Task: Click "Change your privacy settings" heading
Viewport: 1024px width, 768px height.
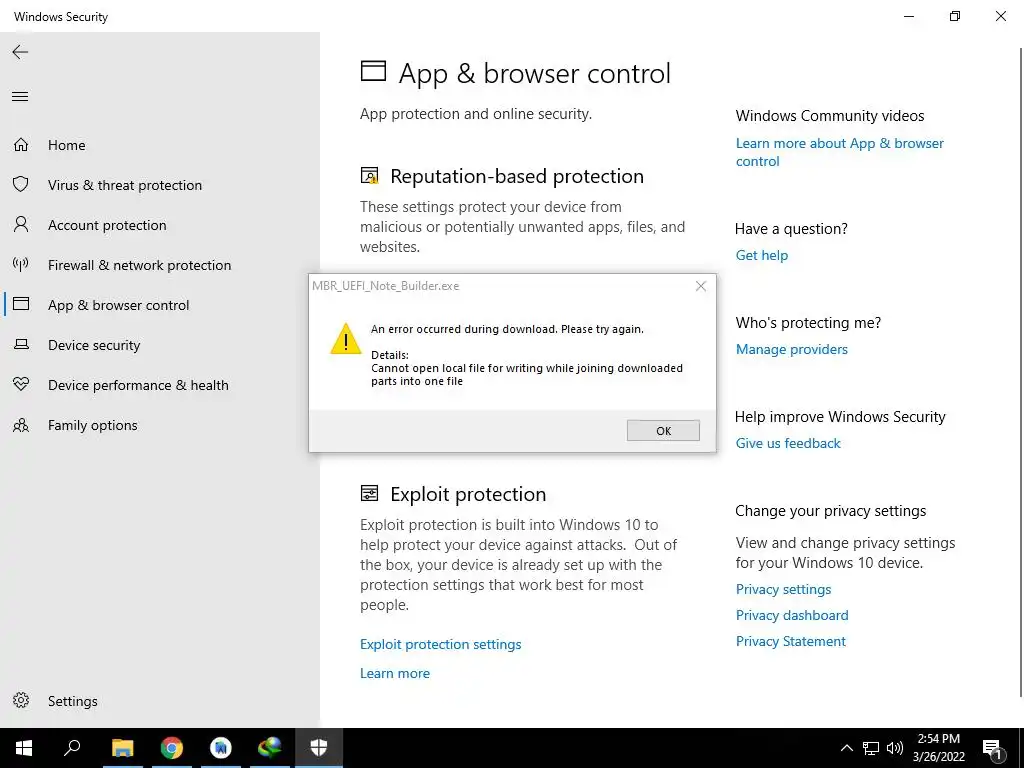Action: click(x=830, y=511)
